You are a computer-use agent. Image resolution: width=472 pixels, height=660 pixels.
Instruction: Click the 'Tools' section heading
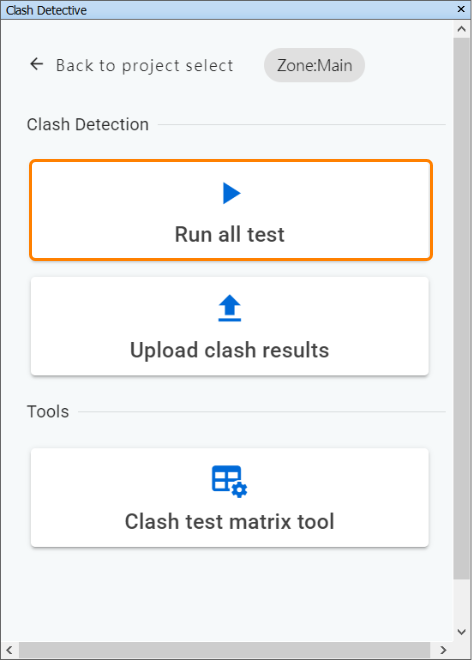48,412
